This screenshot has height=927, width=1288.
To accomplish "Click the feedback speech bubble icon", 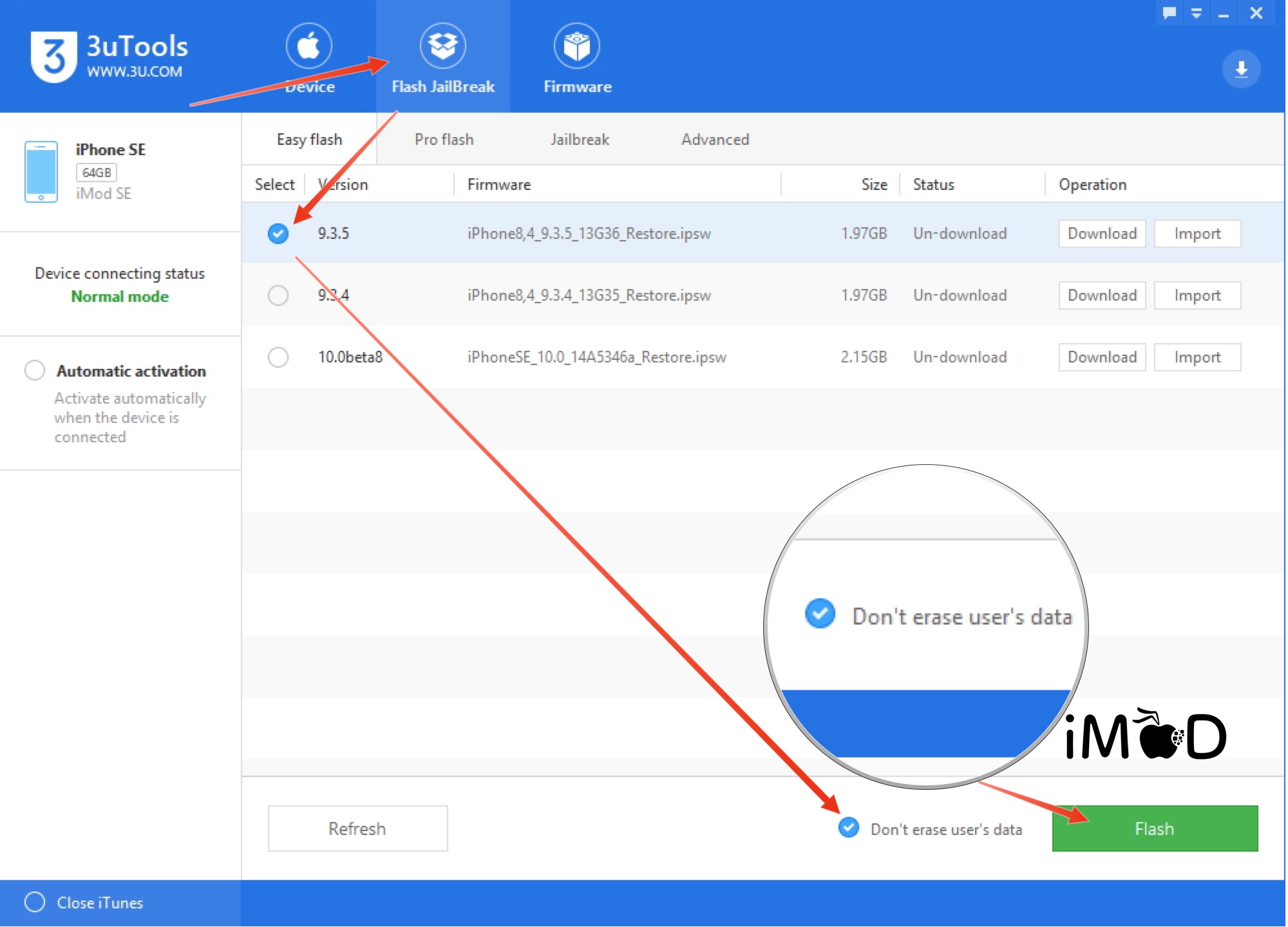I will pos(1170,13).
